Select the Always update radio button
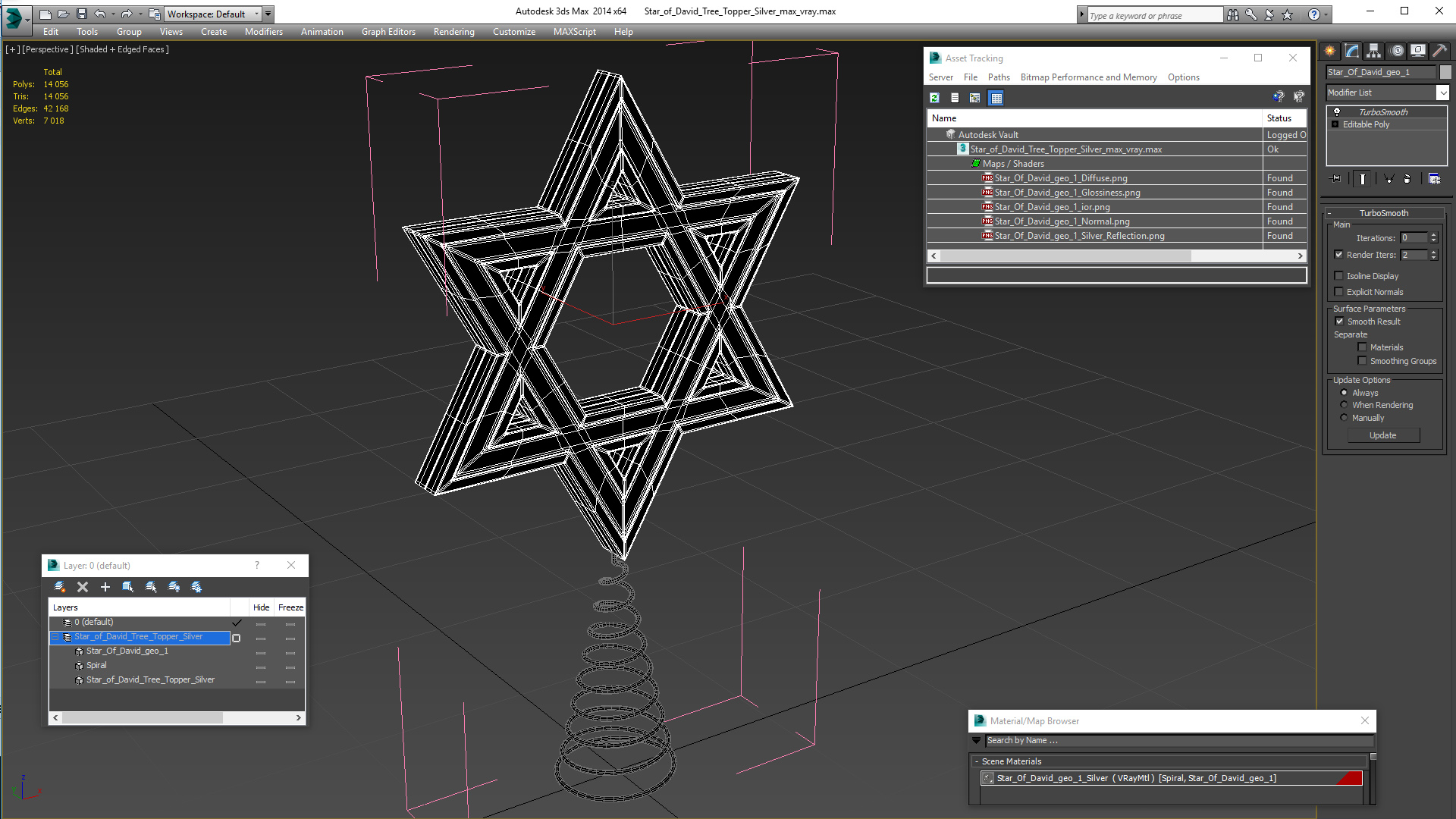The height and width of the screenshot is (819, 1456). (1344, 393)
